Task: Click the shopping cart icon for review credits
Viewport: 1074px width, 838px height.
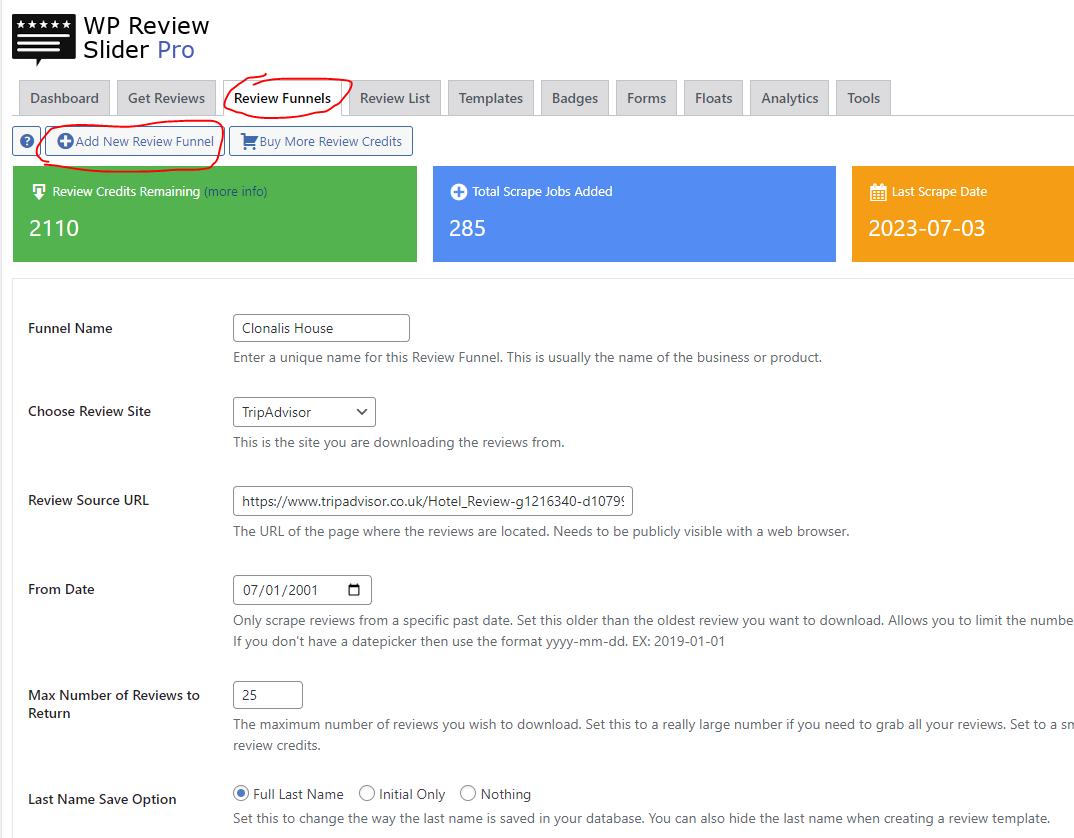Action: 249,141
